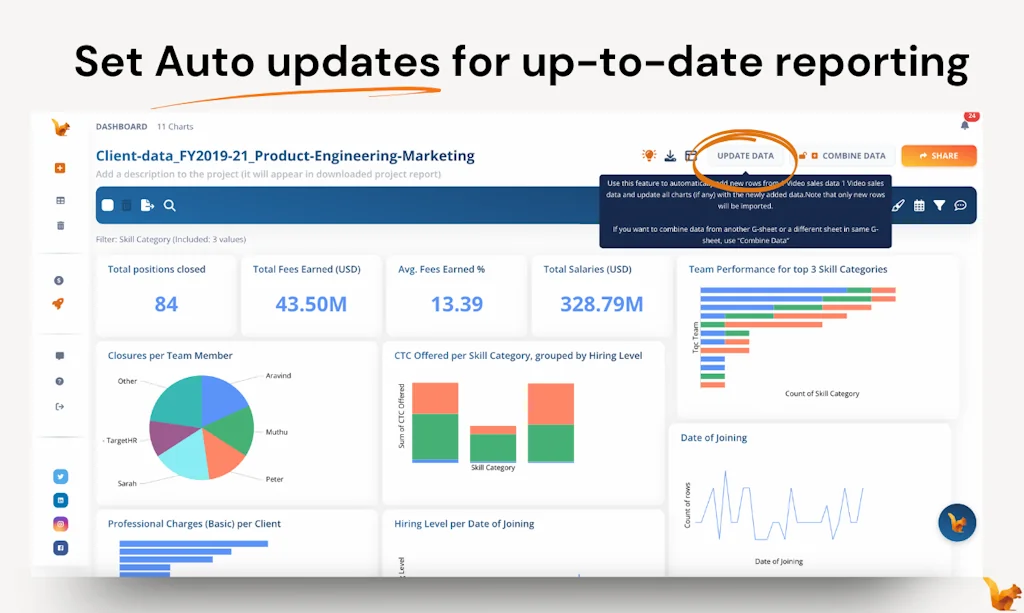Screen dimensions: 1024x613
Task: Click the calendar icon in toolbar
Action: (919, 206)
